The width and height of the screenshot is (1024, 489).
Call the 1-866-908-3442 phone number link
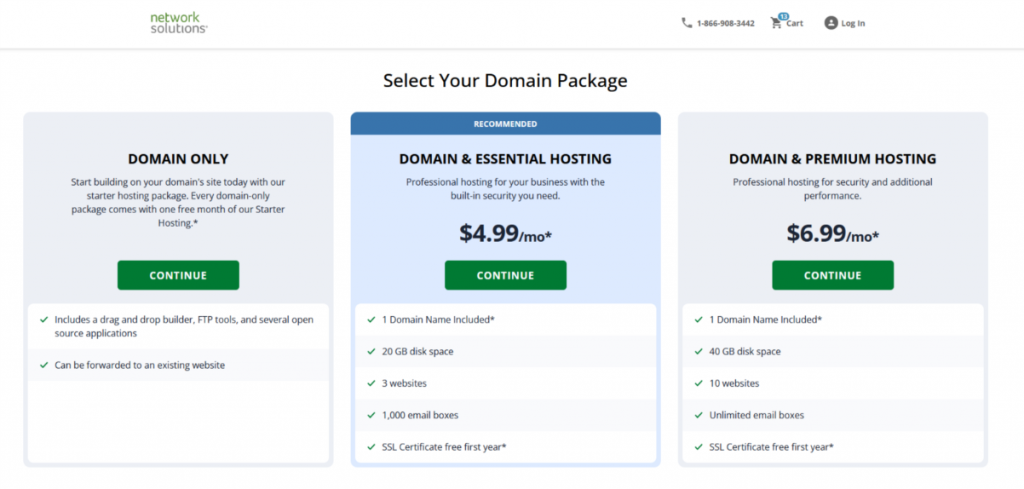pos(725,23)
